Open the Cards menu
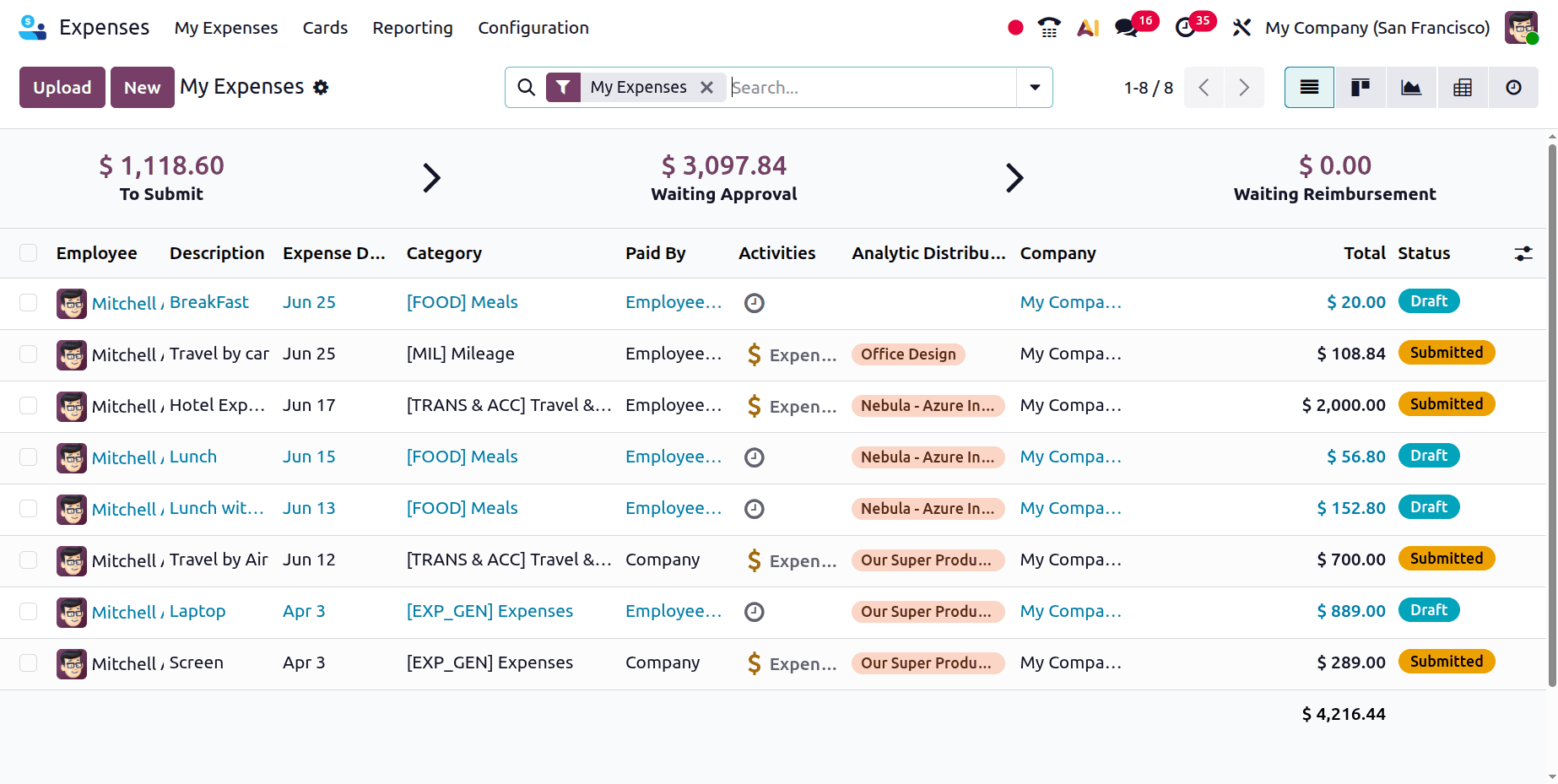Viewport: 1558px width, 784px height. [x=325, y=28]
